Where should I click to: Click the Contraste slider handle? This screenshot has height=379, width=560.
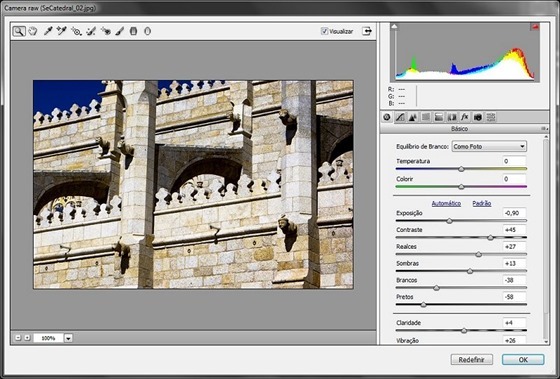tap(490, 238)
